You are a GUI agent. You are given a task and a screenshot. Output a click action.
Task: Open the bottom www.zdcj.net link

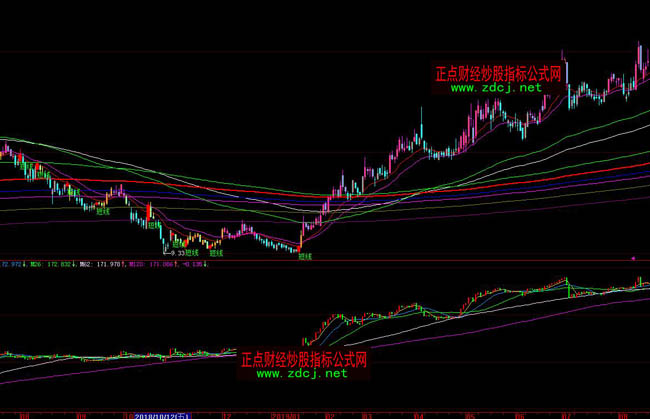[x=301, y=373]
